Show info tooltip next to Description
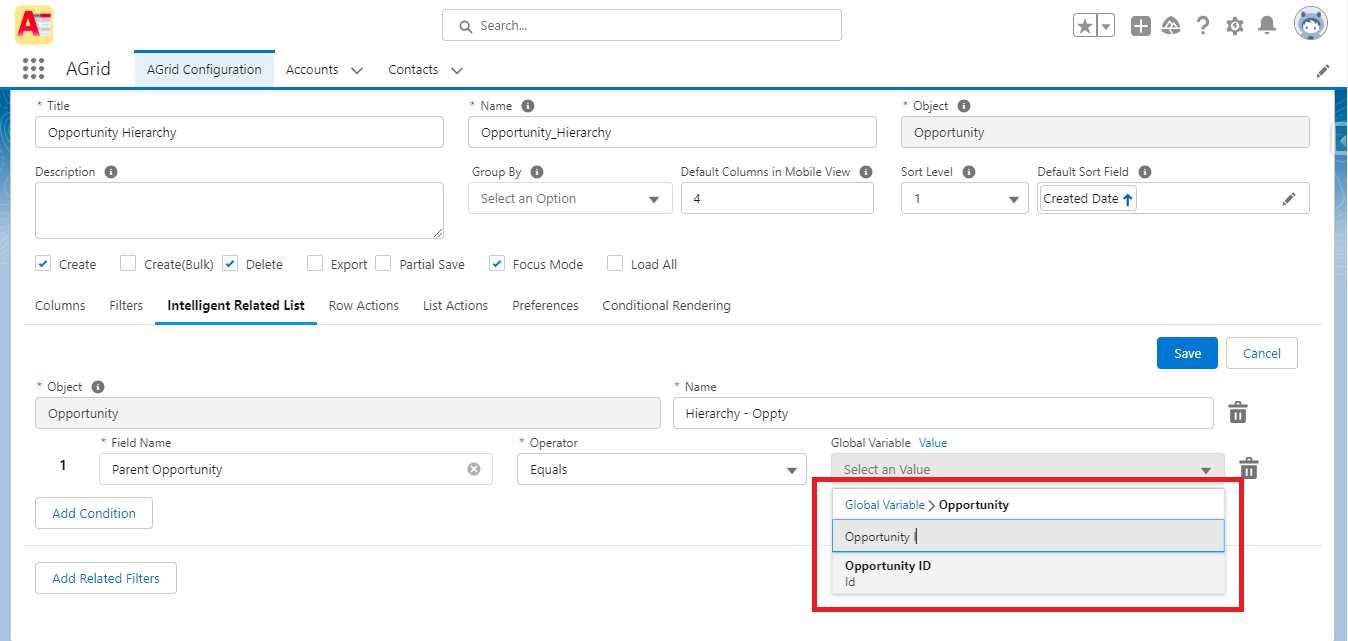Viewport: 1348px width, 641px height. click(111, 172)
